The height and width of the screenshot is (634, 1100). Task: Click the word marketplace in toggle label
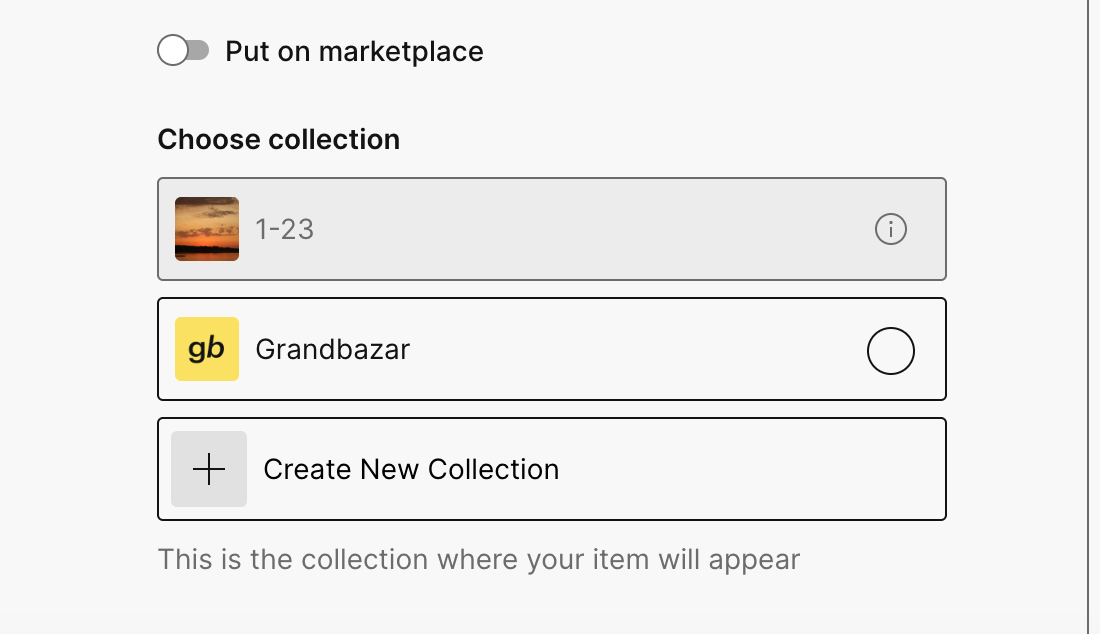click(401, 52)
